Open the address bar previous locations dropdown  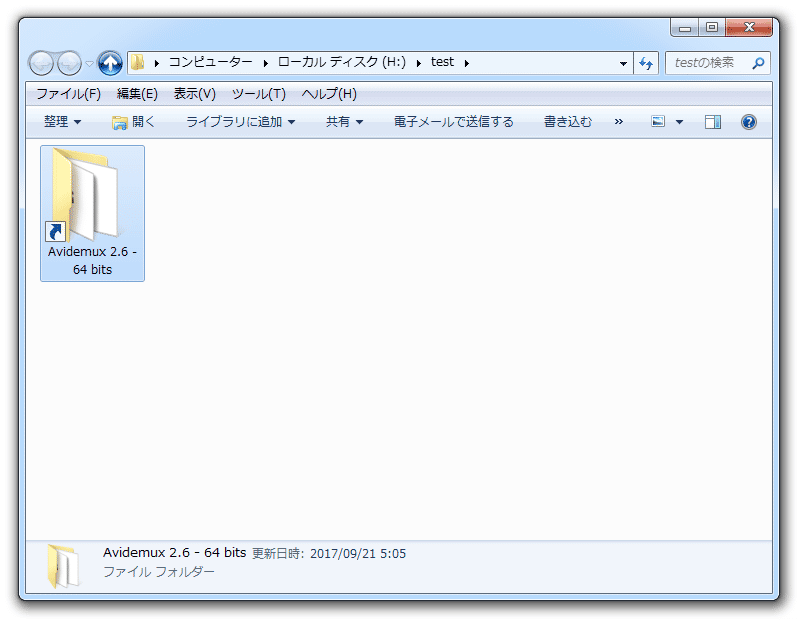pos(623,63)
